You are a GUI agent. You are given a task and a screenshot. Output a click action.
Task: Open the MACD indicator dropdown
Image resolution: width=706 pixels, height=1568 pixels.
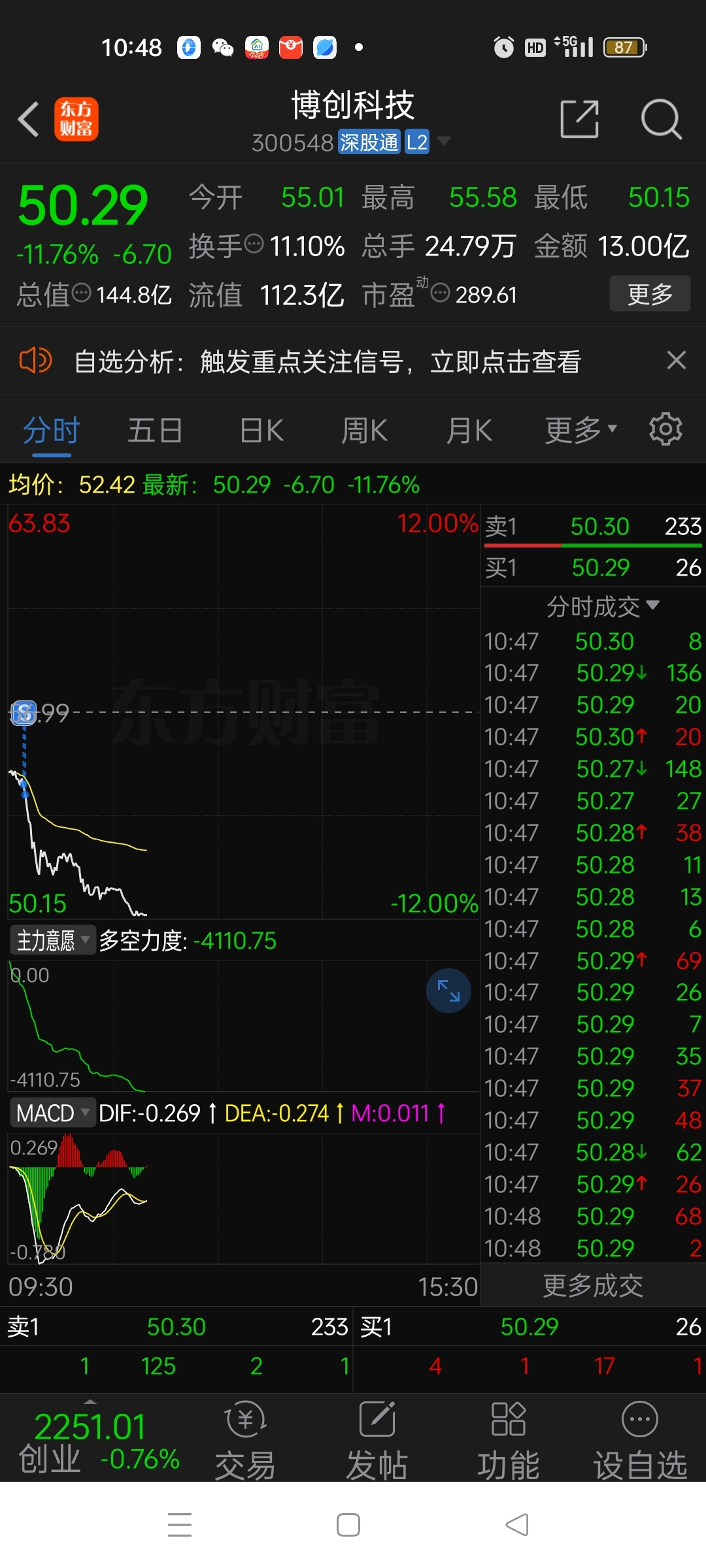53,1113
